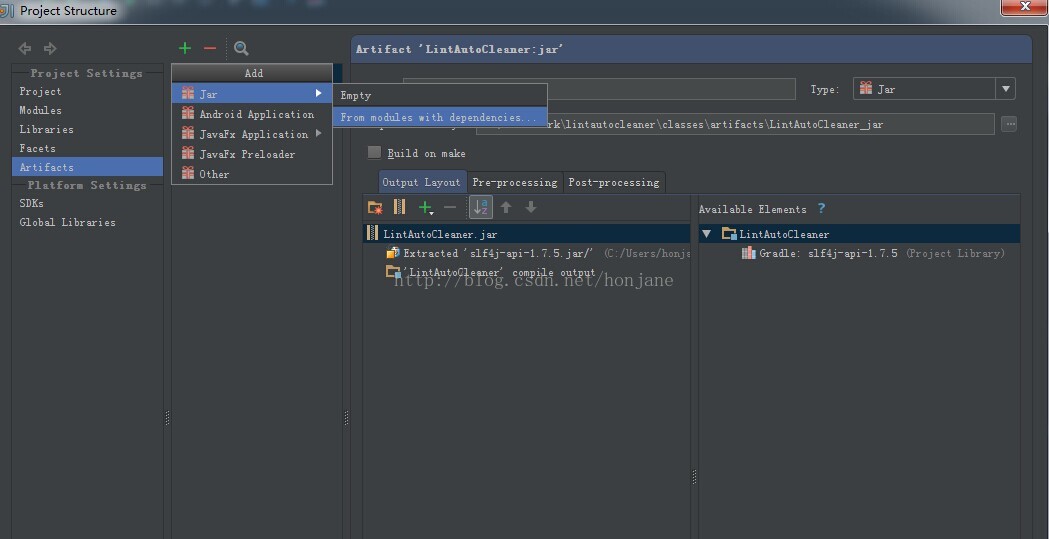Go forward with the right arrow icon
The width and height of the screenshot is (1049, 539).
click(50, 48)
